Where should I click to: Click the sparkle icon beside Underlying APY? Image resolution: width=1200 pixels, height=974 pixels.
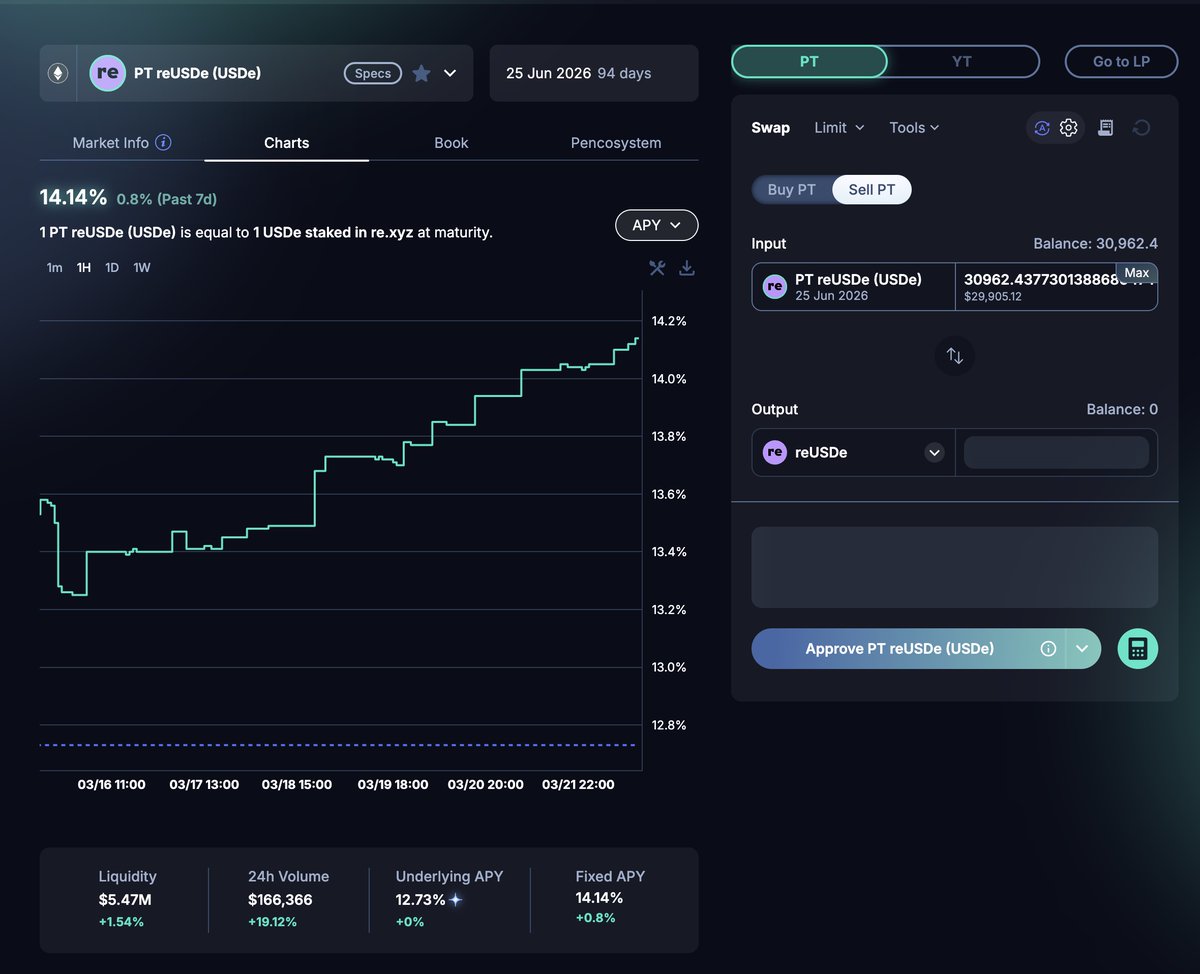pos(456,899)
